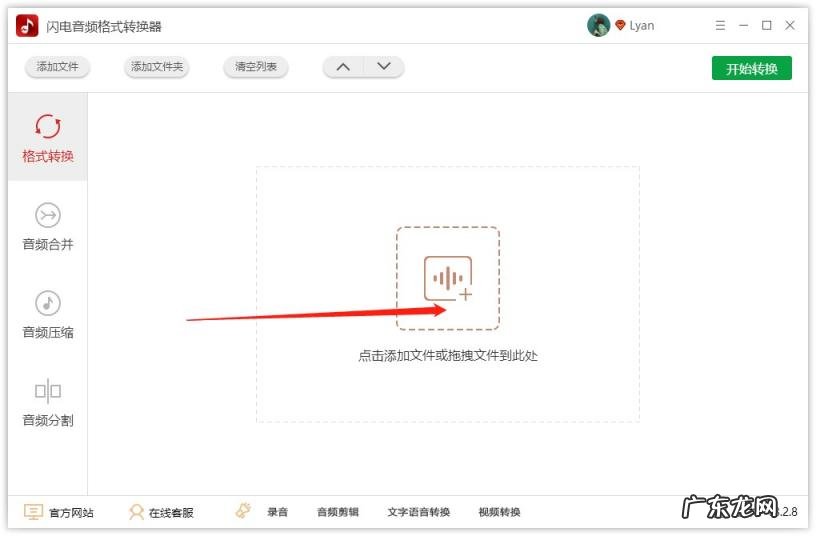Open the hamburger menu in title bar

720,25
